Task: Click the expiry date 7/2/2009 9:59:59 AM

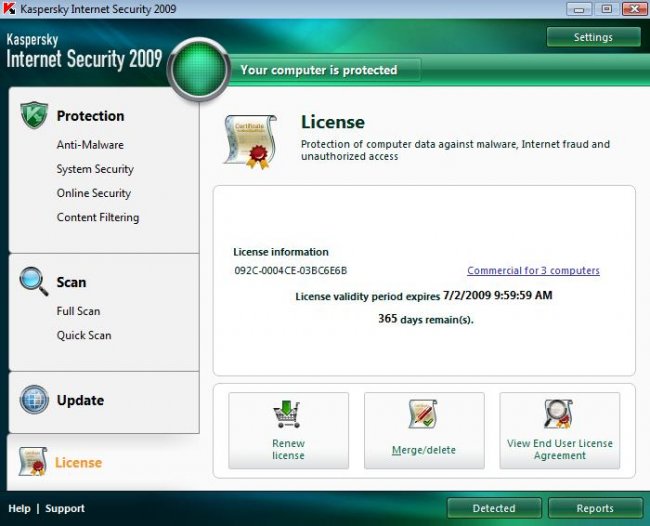Action: [497, 295]
